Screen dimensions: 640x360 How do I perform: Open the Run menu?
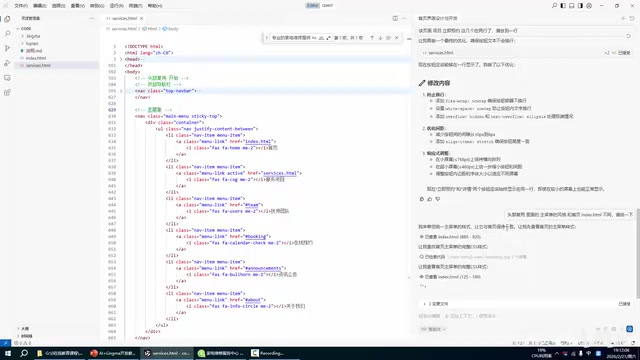click(116, 6)
